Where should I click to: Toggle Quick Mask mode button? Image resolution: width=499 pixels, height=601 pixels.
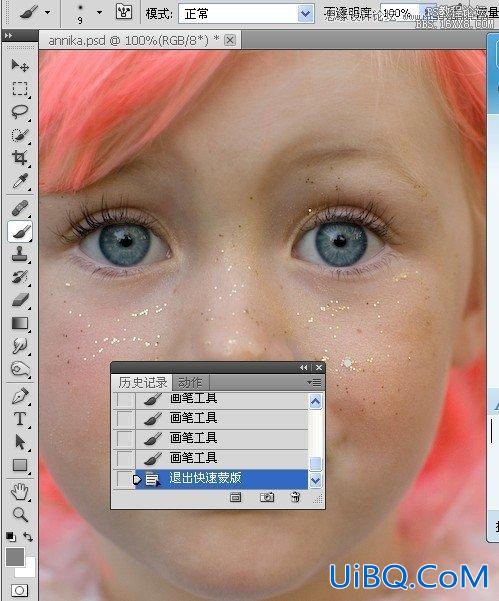(19, 590)
